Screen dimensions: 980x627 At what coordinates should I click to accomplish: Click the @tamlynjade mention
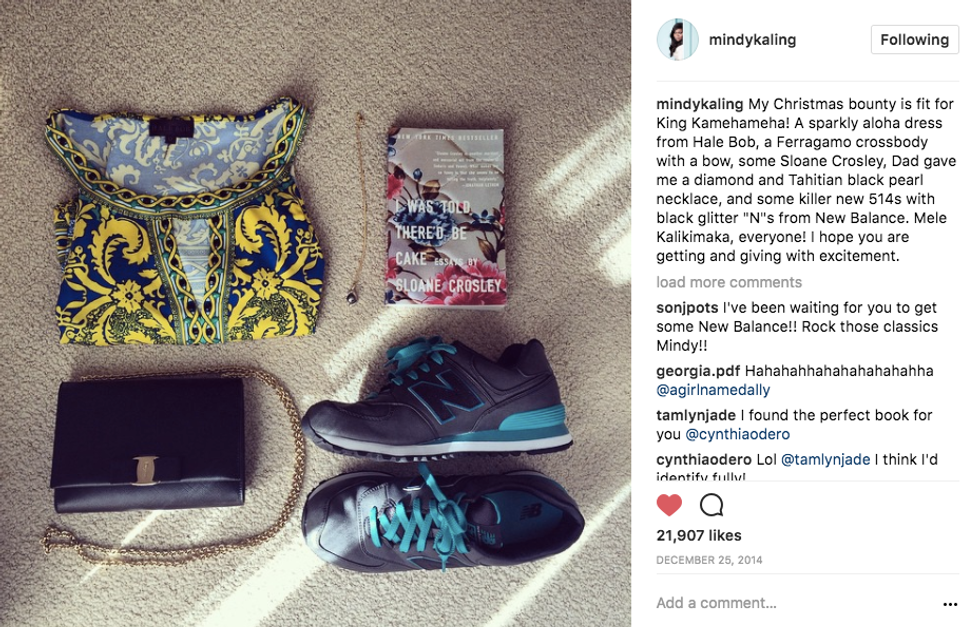tap(826, 459)
